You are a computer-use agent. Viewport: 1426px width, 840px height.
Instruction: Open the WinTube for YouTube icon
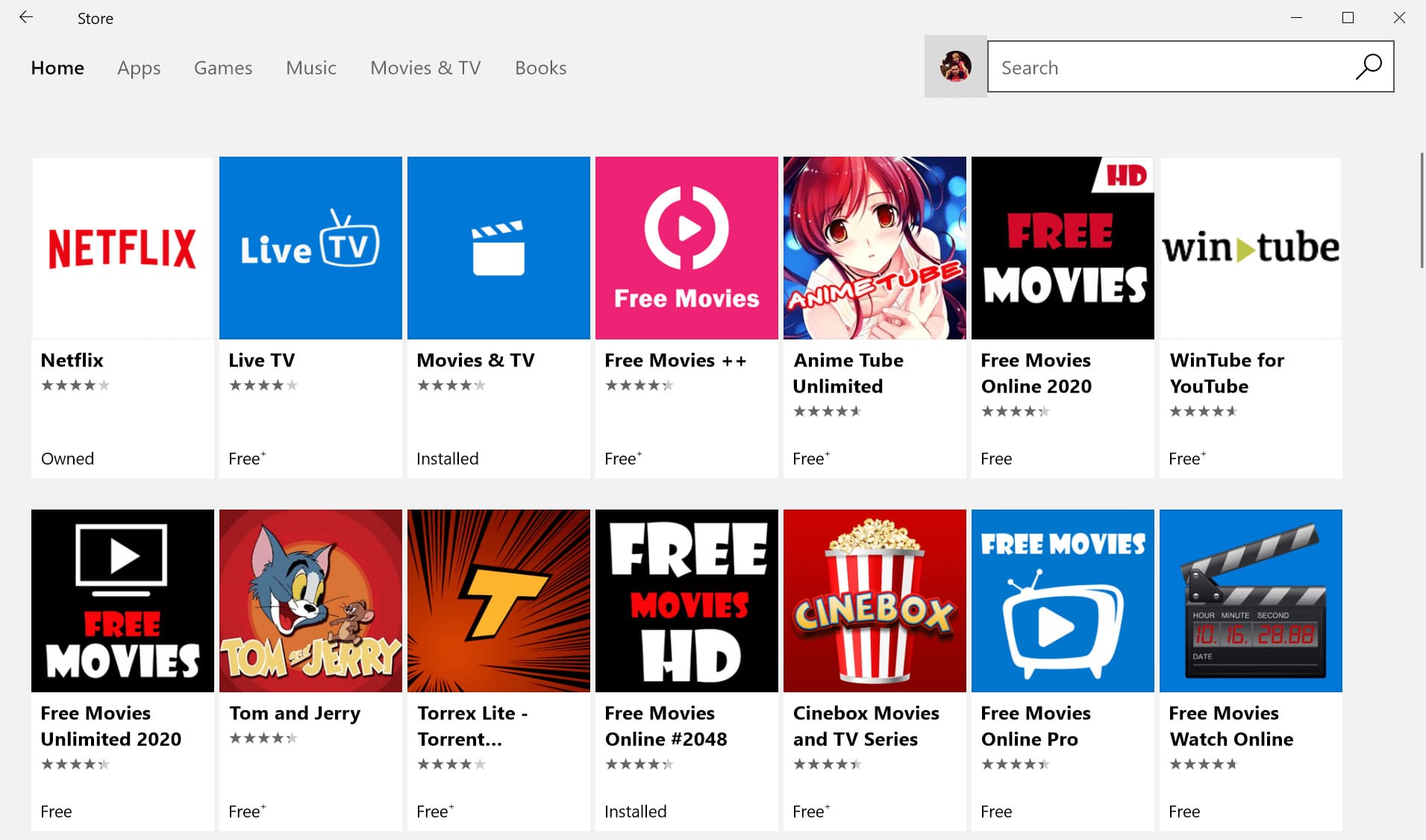click(x=1251, y=248)
